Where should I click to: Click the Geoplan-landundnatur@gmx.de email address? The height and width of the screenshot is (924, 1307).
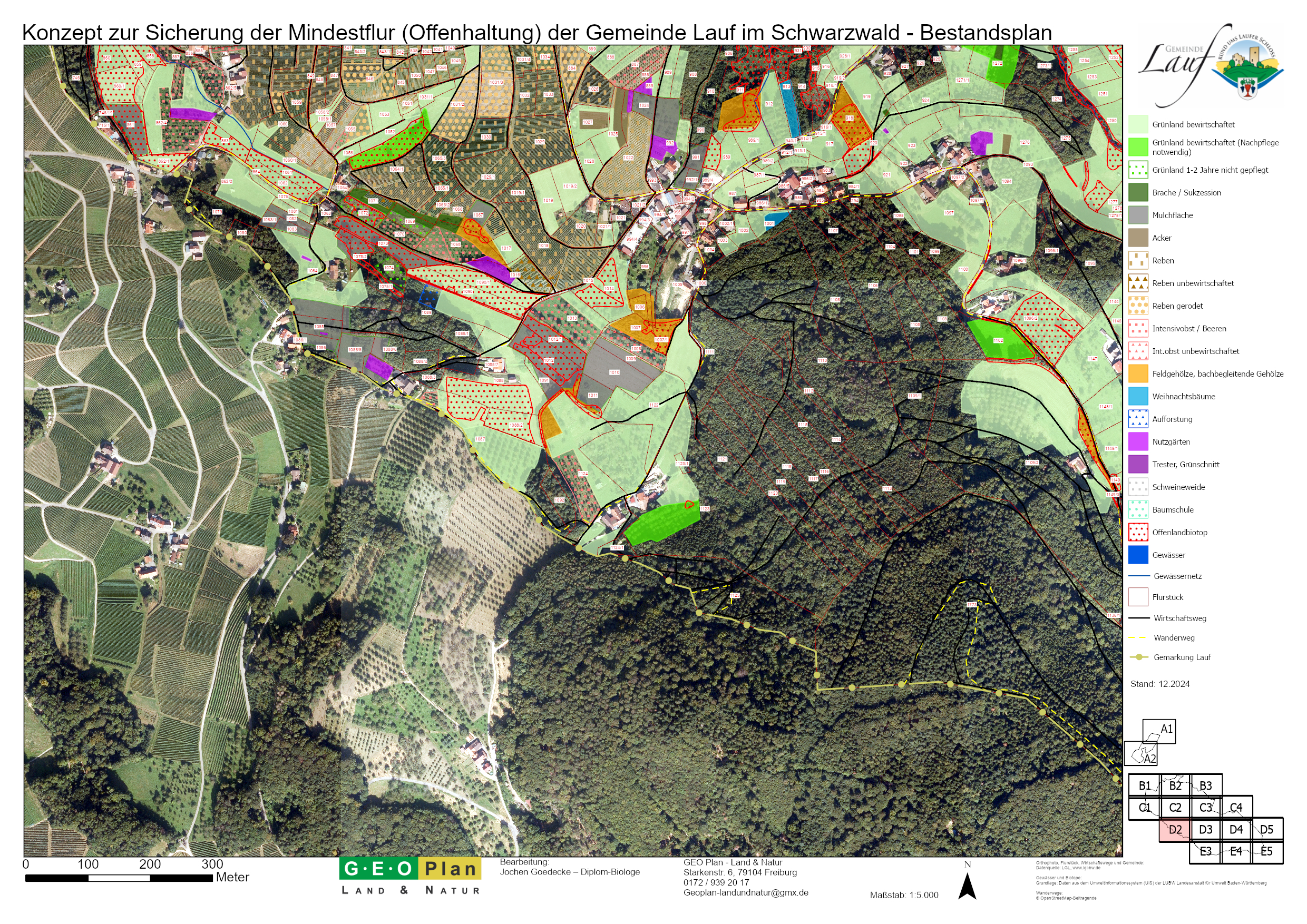click(746, 893)
